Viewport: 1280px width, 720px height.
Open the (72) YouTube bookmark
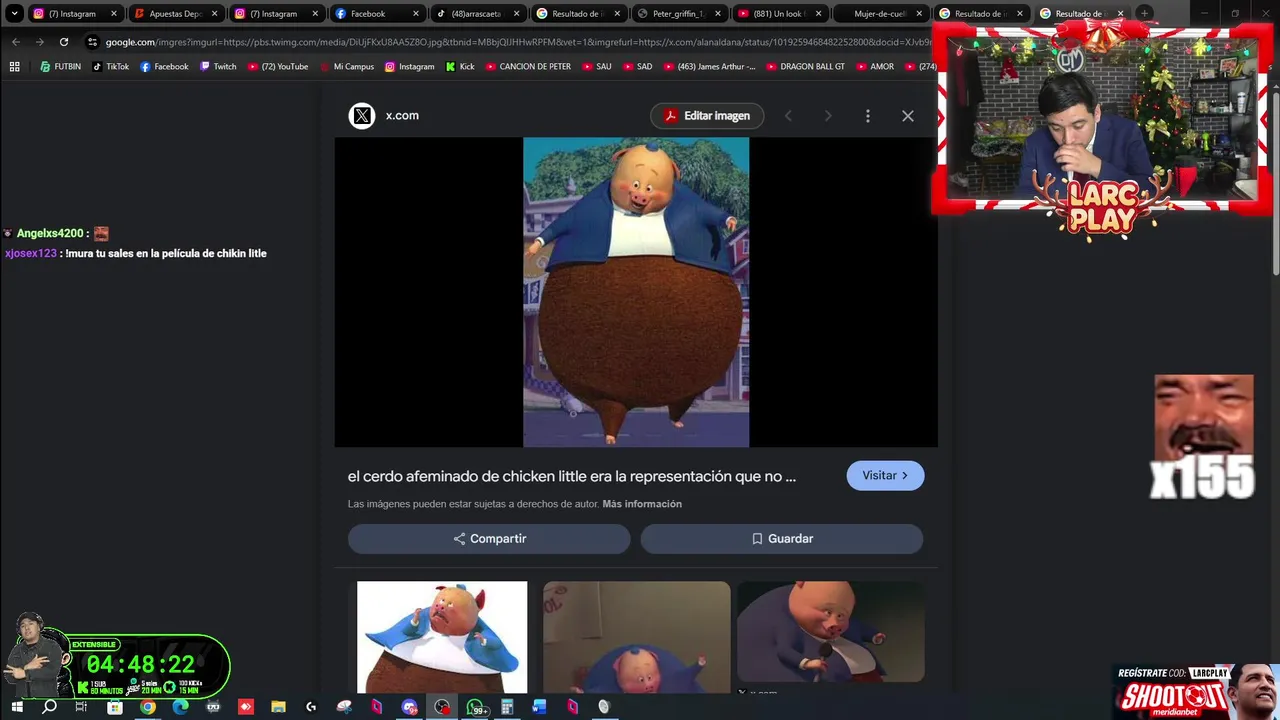(277, 67)
